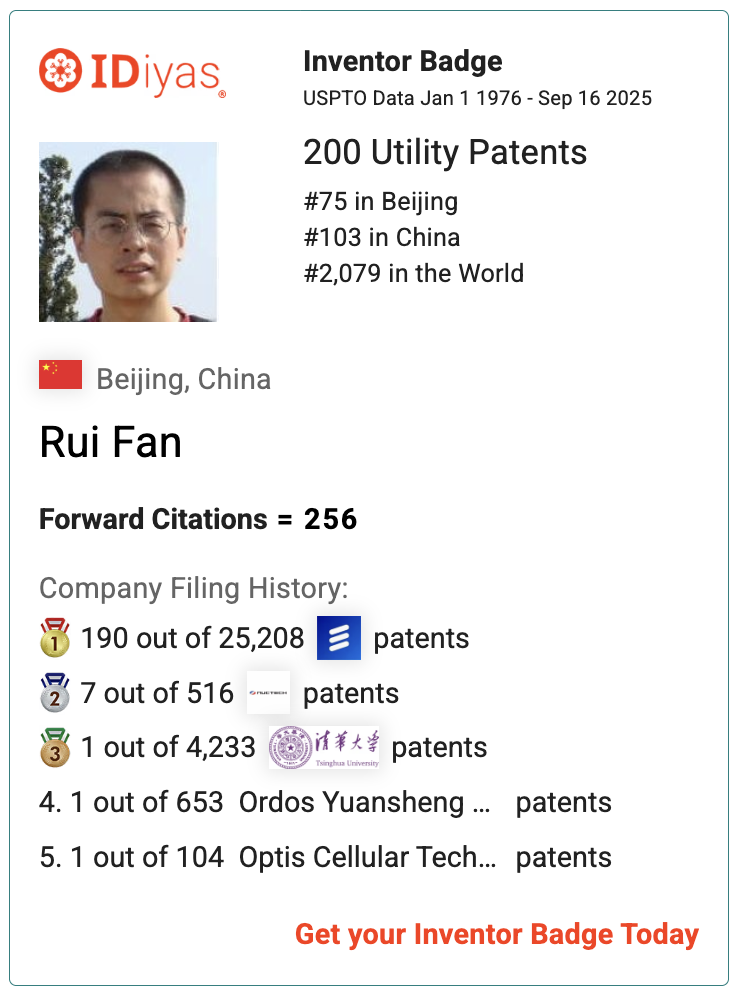Open the inventor profile photo

(128, 232)
